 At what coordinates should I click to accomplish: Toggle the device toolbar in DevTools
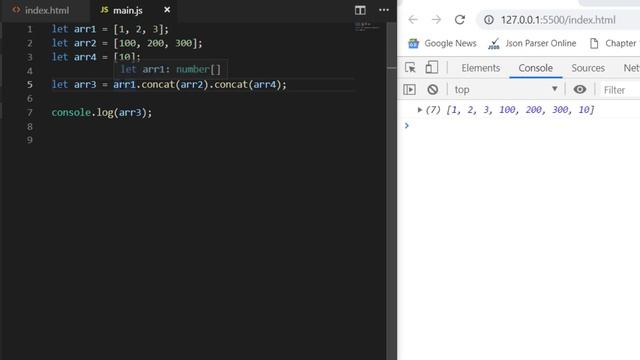(x=431, y=68)
